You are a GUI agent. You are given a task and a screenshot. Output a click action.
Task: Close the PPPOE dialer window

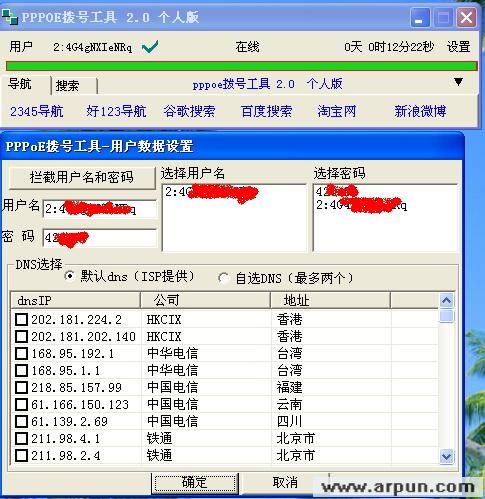point(466,17)
